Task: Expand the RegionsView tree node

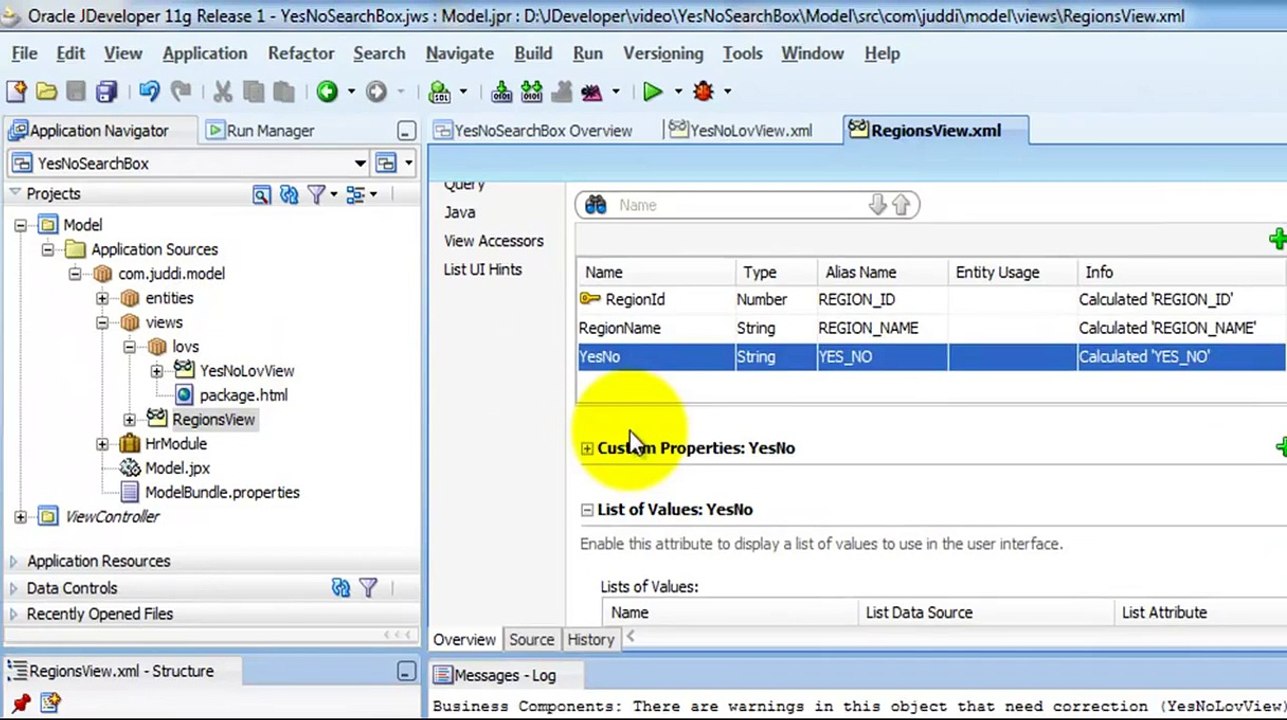Action: [129, 420]
